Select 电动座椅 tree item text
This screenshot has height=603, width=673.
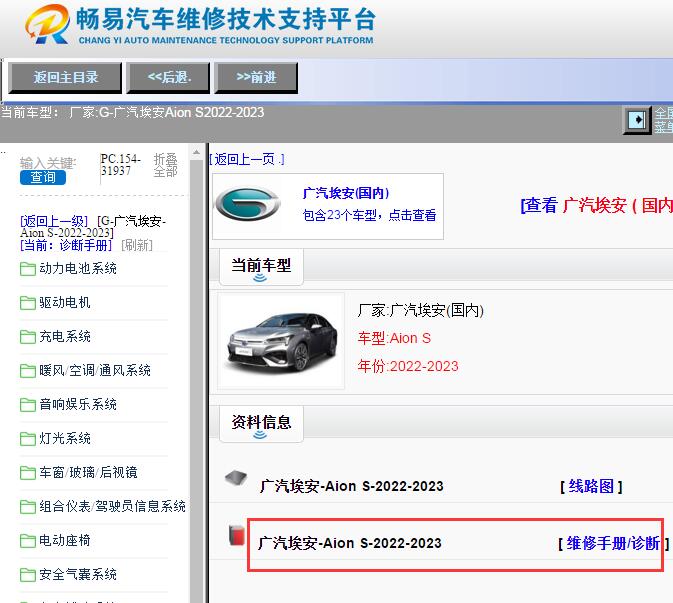tap(65, 540)
